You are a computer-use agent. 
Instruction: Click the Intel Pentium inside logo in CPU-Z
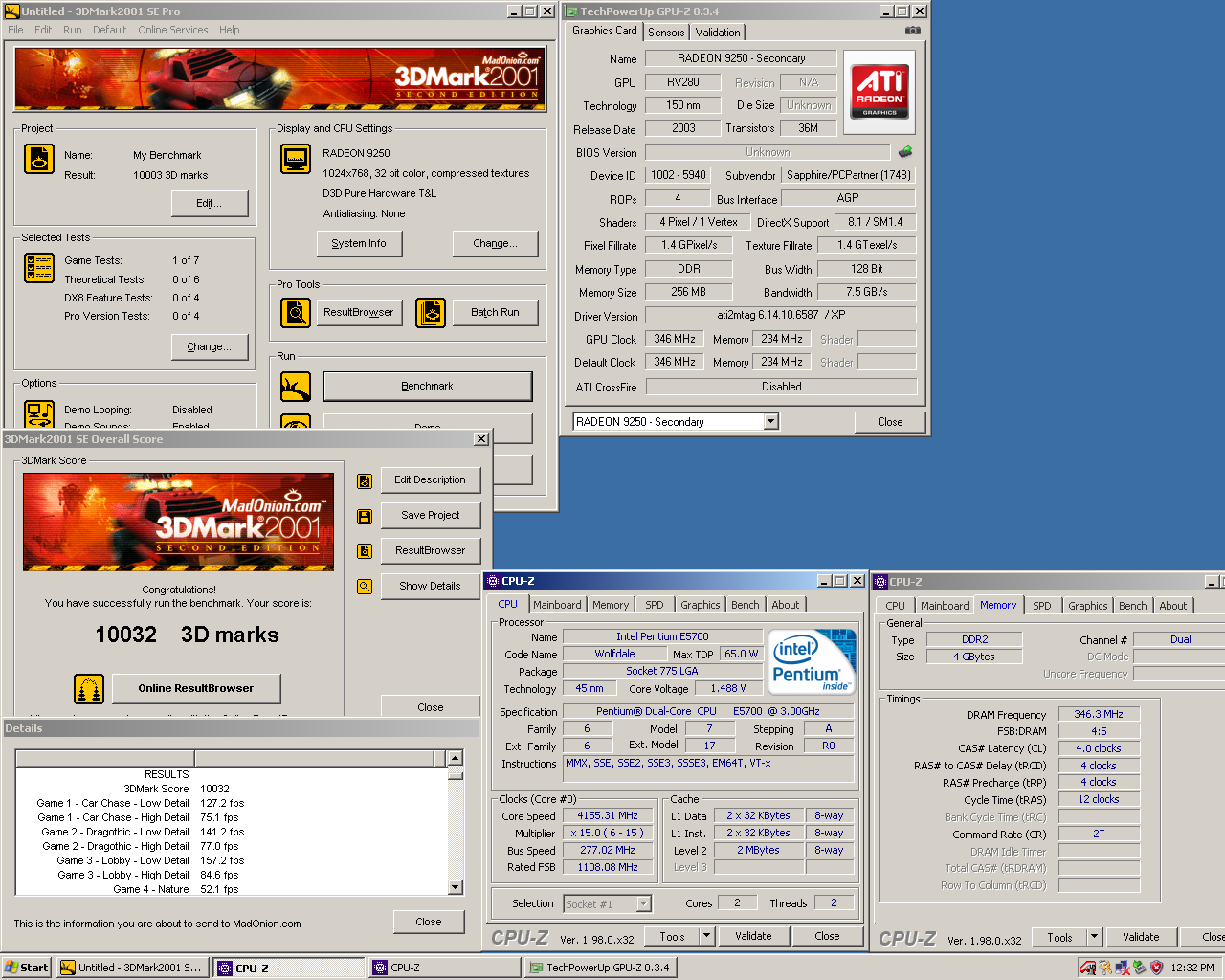(813, 661)
